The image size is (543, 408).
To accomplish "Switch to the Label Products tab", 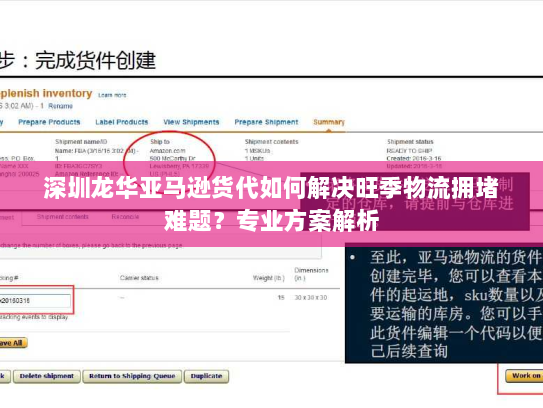I will (122, 122).
